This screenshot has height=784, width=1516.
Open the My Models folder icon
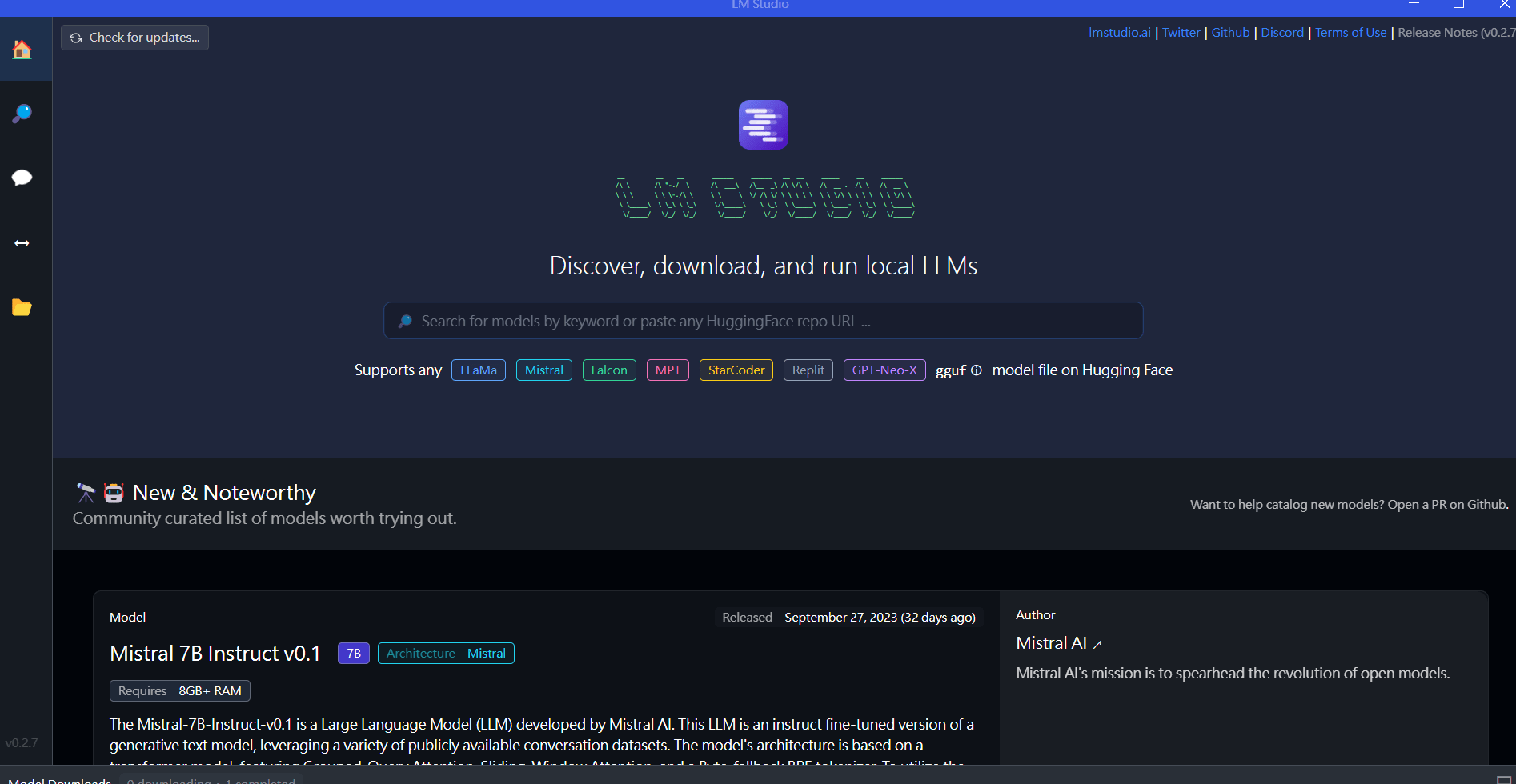click(x=22, y=307)
